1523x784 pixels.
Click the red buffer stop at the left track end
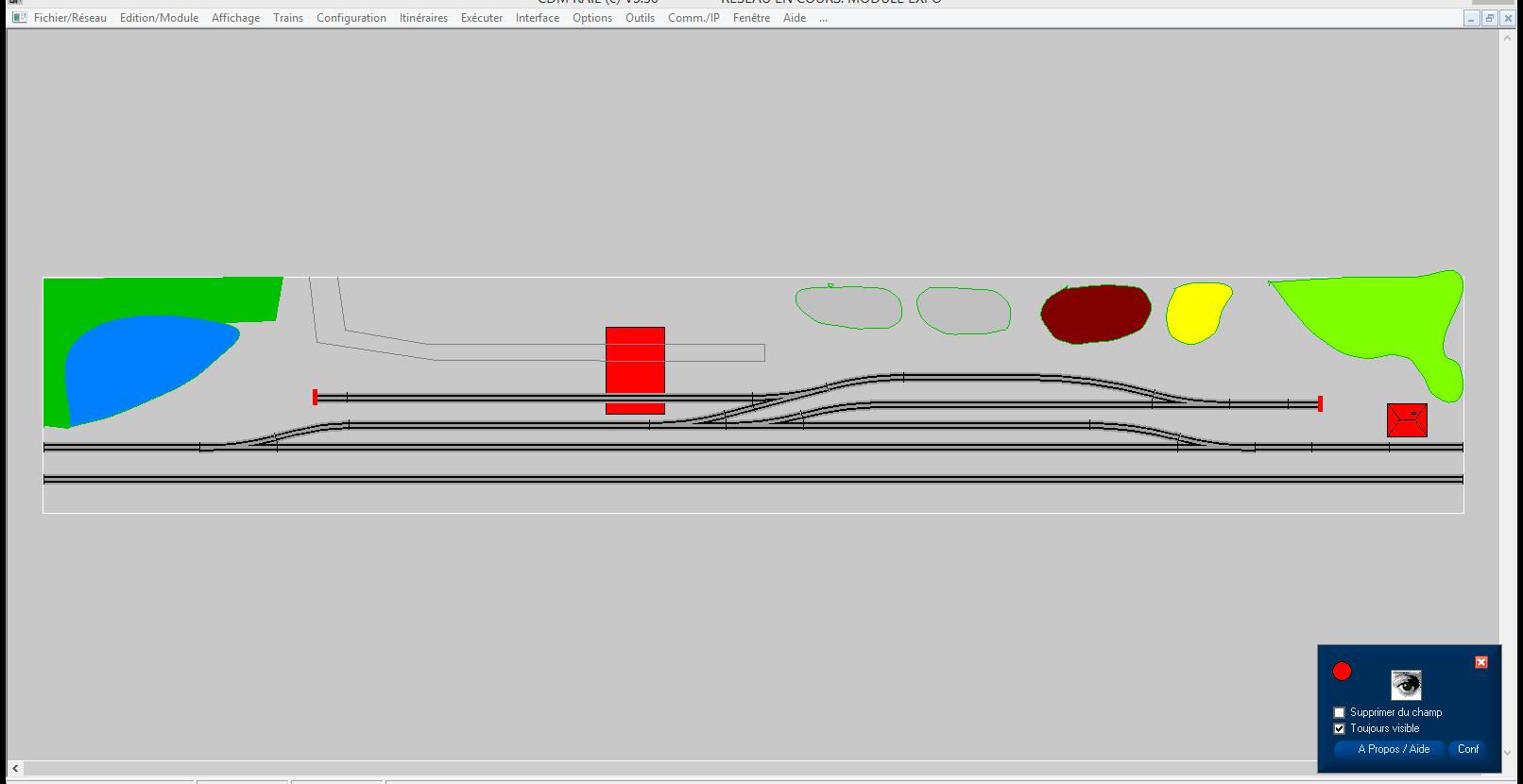coord(315,397)
